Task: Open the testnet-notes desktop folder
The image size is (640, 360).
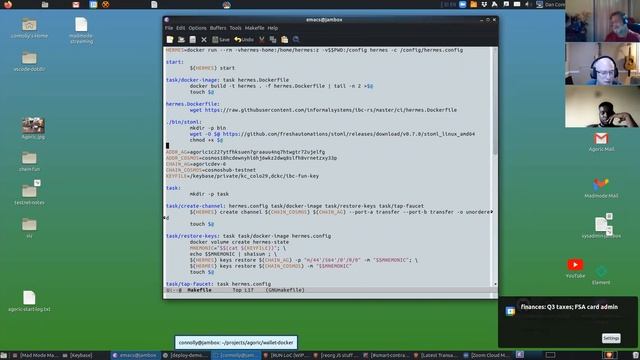Action: coord(29,193)
